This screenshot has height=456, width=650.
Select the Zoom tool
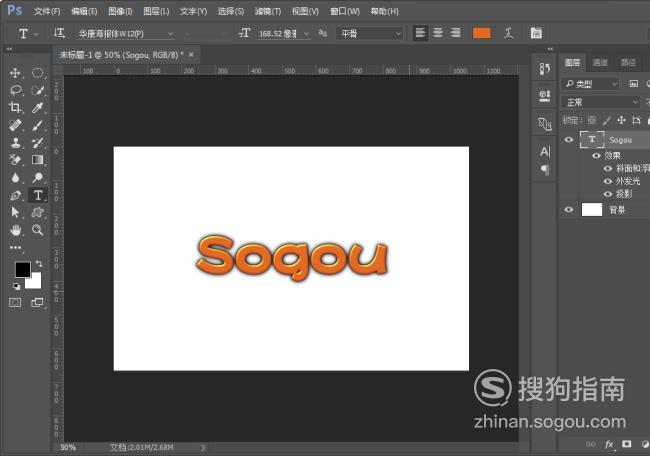click(38, 230)
